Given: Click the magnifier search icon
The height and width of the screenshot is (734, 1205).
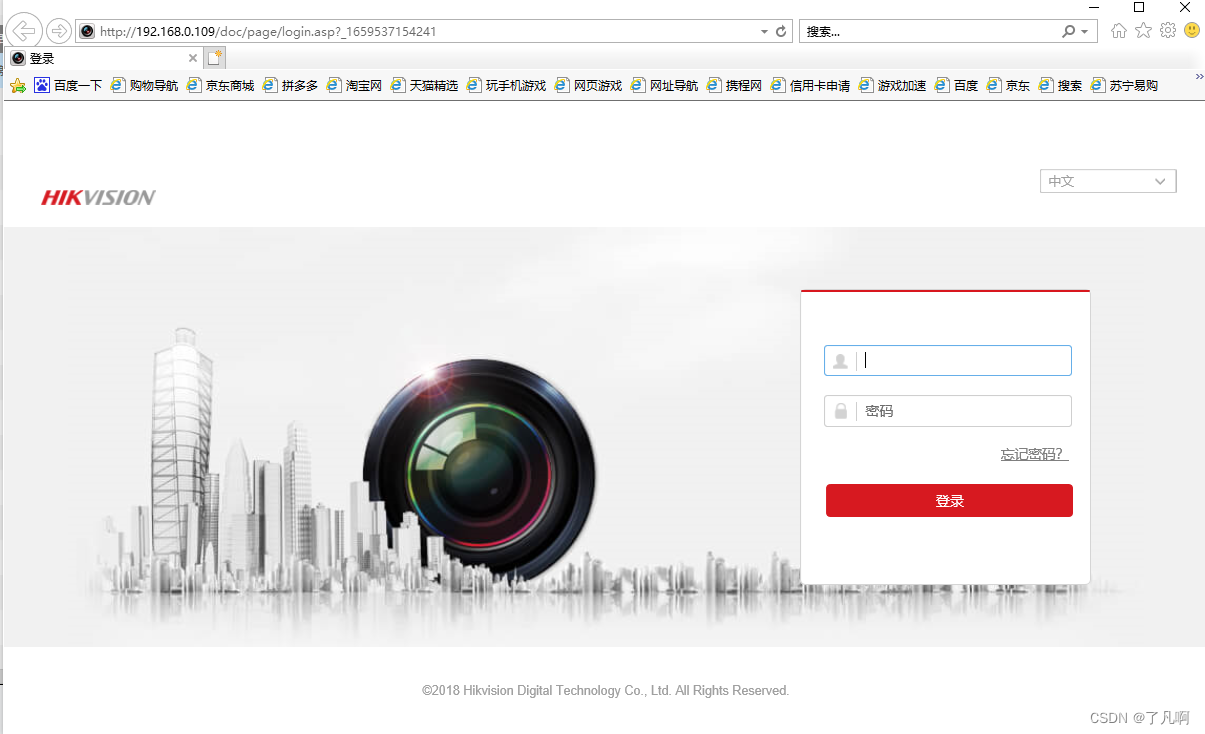Looking at the screenshot, I should pos(1069,32).
